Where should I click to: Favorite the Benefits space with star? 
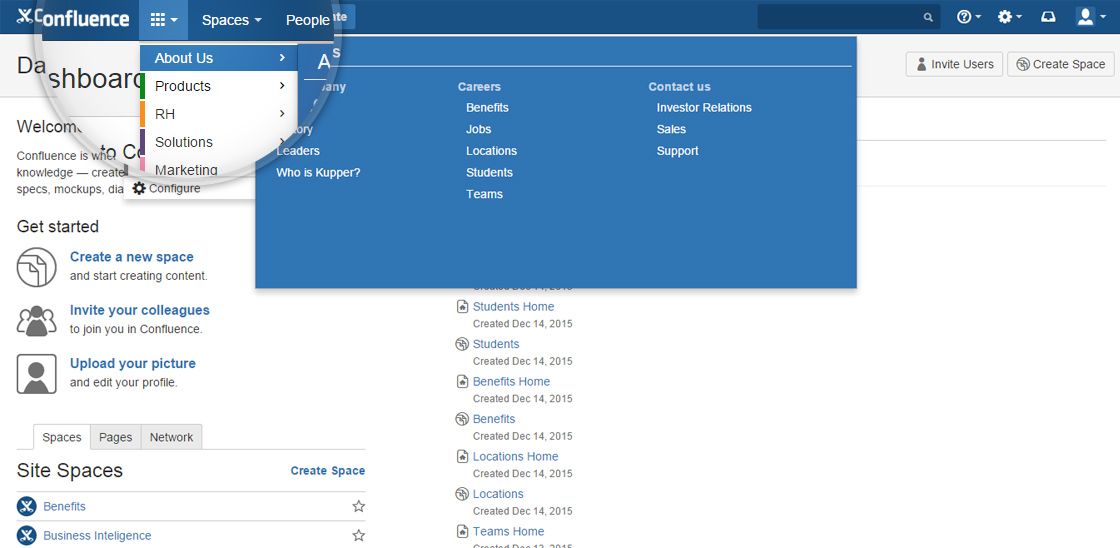click(x=359, y=507)
